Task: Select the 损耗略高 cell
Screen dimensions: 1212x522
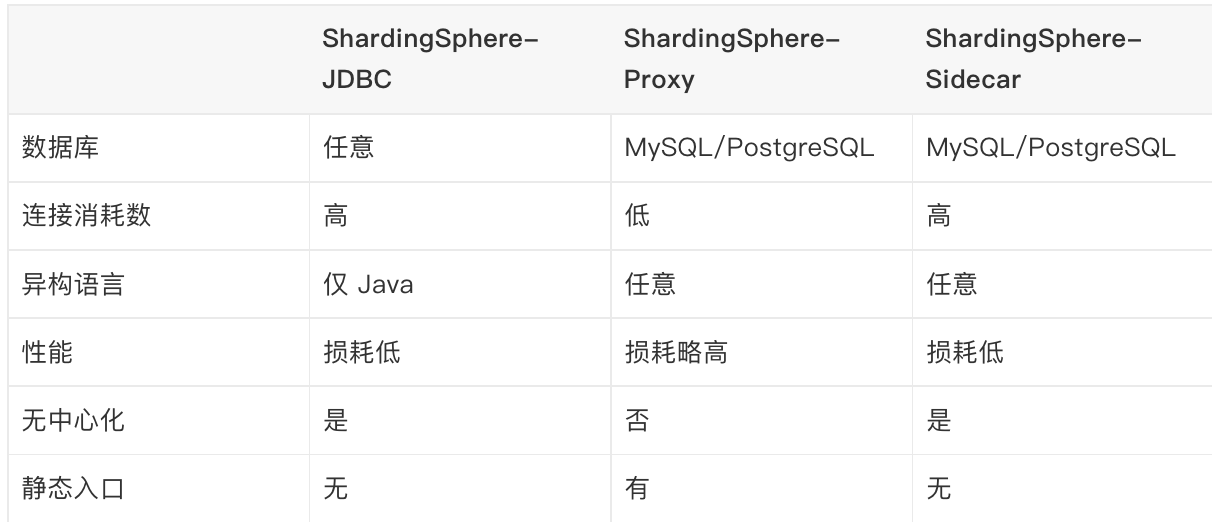Action: tap(675, 352)
